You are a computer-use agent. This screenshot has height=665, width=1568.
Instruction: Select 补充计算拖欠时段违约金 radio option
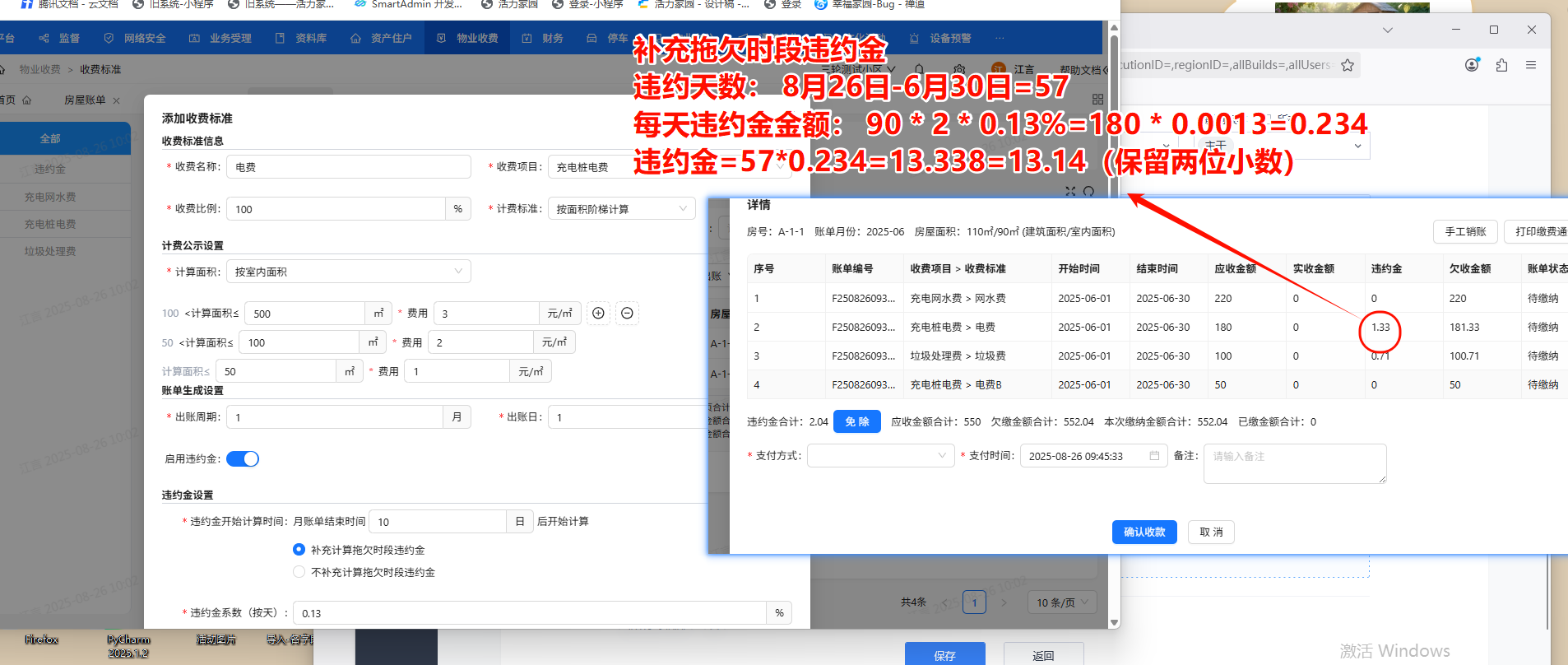coord(299,549)
